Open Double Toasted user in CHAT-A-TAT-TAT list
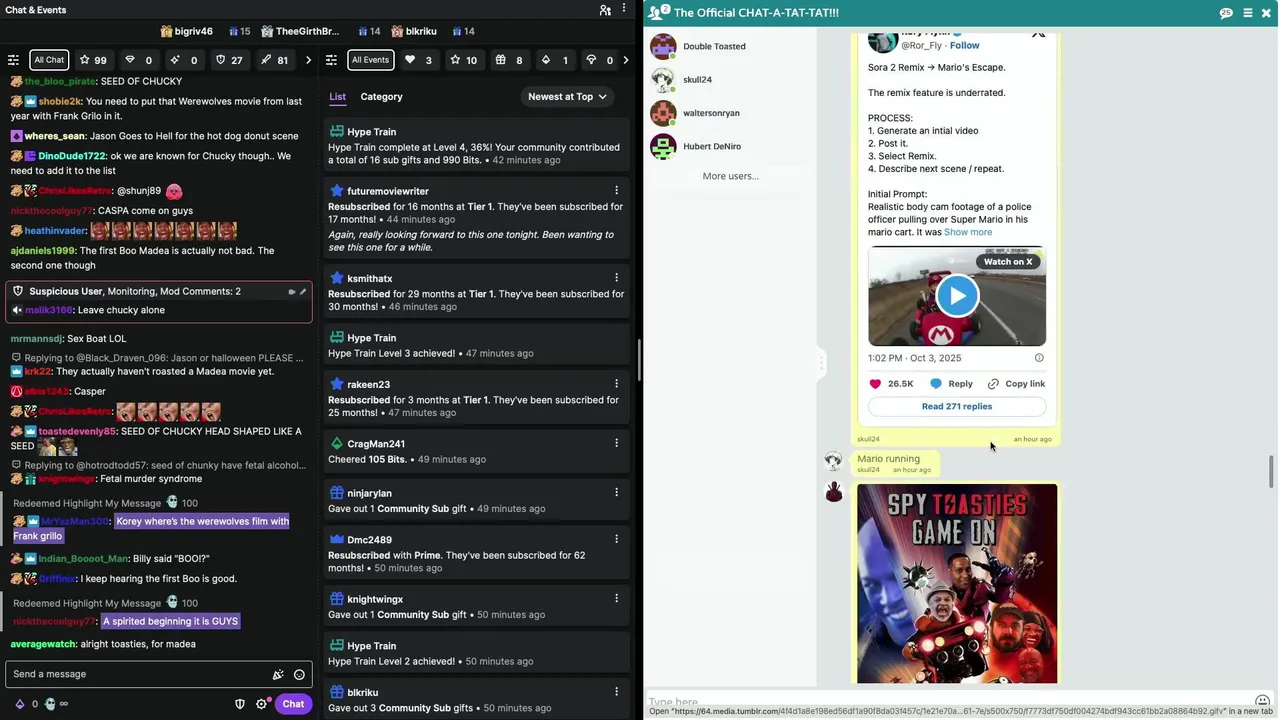The width and height of the screenshot is (1280, 720). click(x=714, y=46)
